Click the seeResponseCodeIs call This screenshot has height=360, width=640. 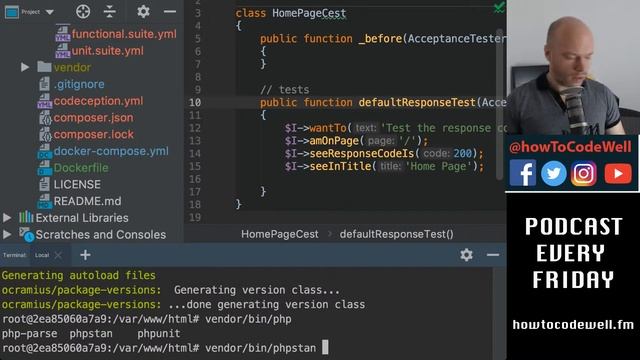tap(361, 153)
